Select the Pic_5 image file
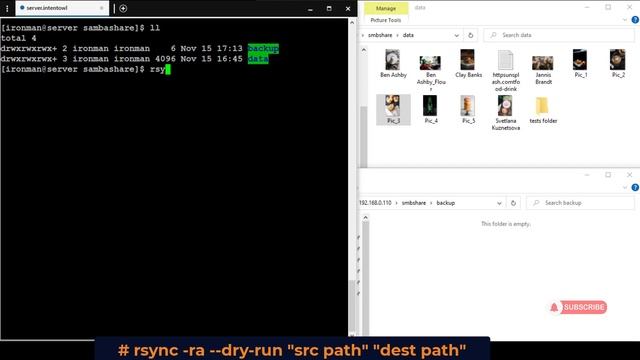 pyautogui.click(x=468, y=109)
